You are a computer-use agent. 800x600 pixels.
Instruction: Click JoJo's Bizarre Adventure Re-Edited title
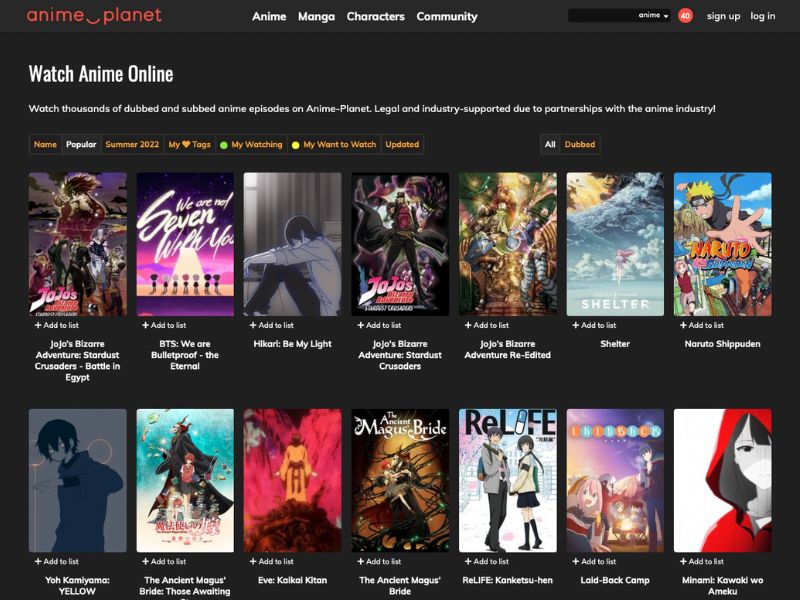tap(508, 349)
